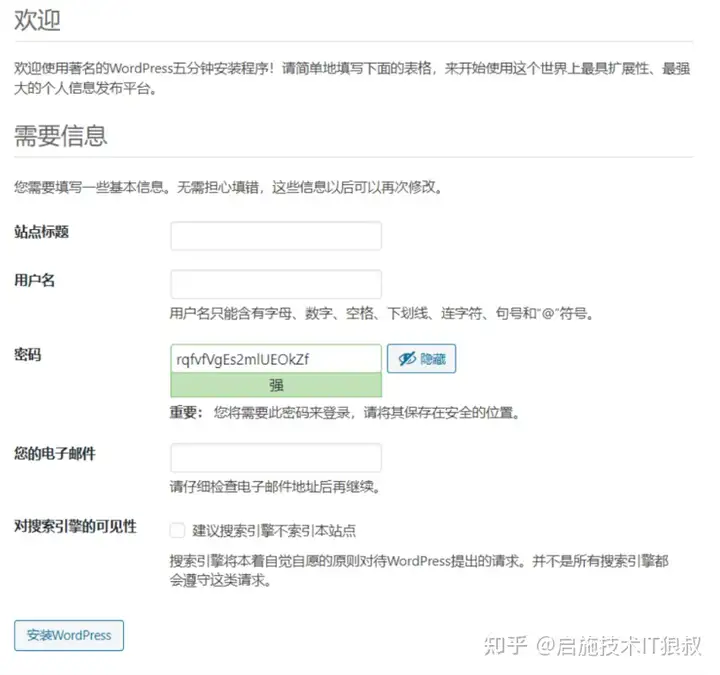Click the 搜索引擎将本着自觉自愿 description paragraph
720x675 pixels.
point(419,570)
